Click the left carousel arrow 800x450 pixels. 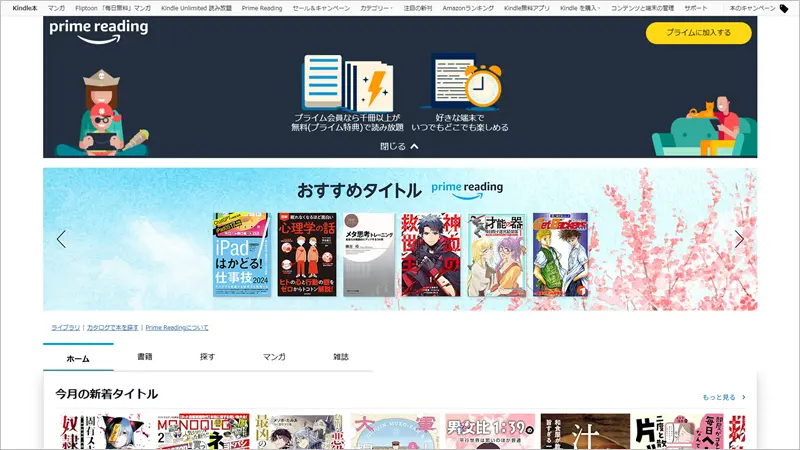(x=61, y=239)
